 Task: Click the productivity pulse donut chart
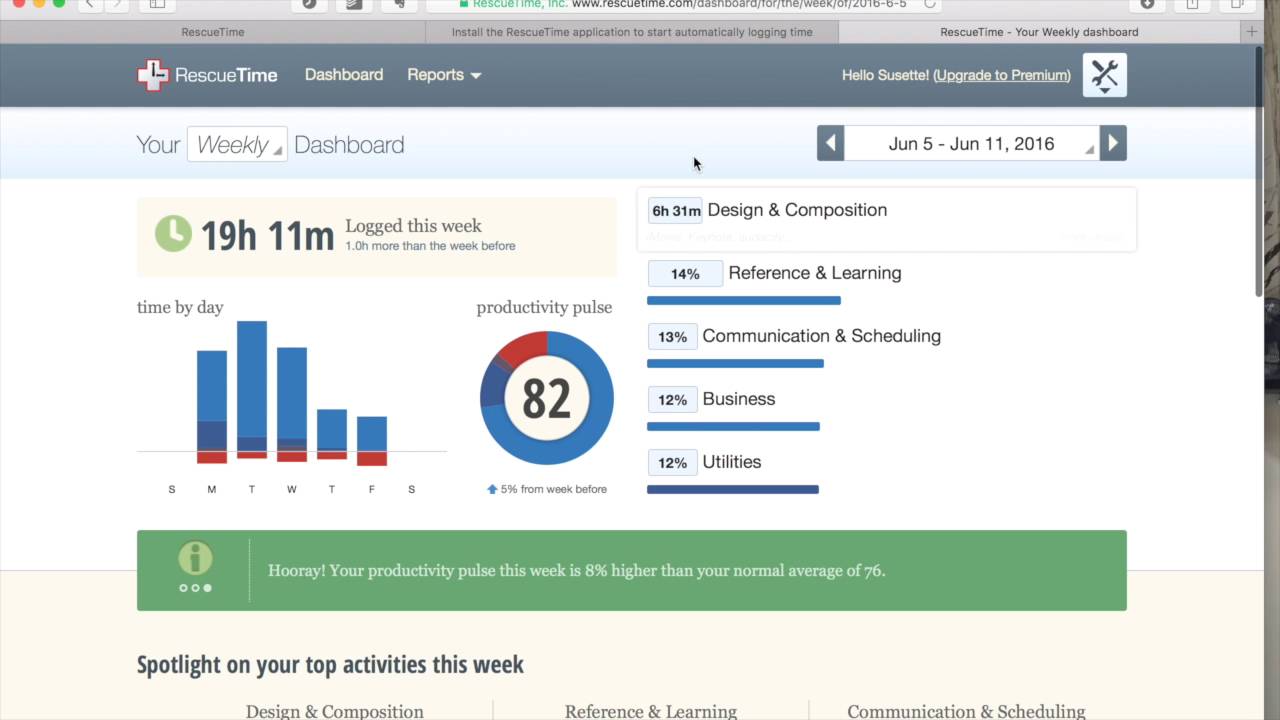tap(547, 398)
